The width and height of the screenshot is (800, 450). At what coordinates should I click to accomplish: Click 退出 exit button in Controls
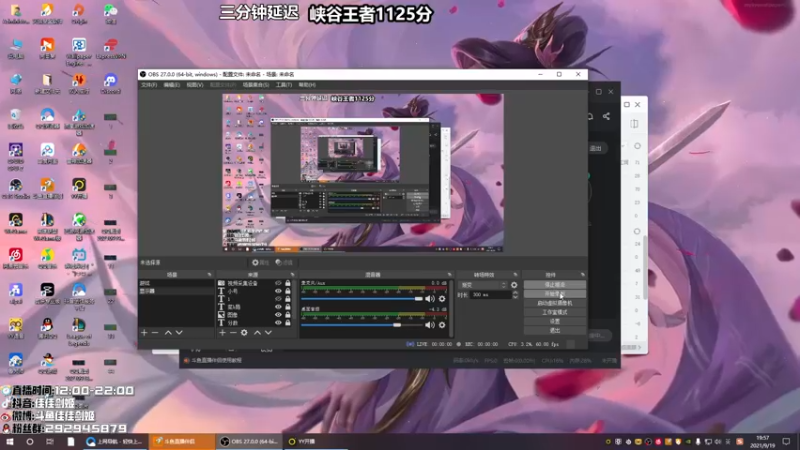(555, 331)
